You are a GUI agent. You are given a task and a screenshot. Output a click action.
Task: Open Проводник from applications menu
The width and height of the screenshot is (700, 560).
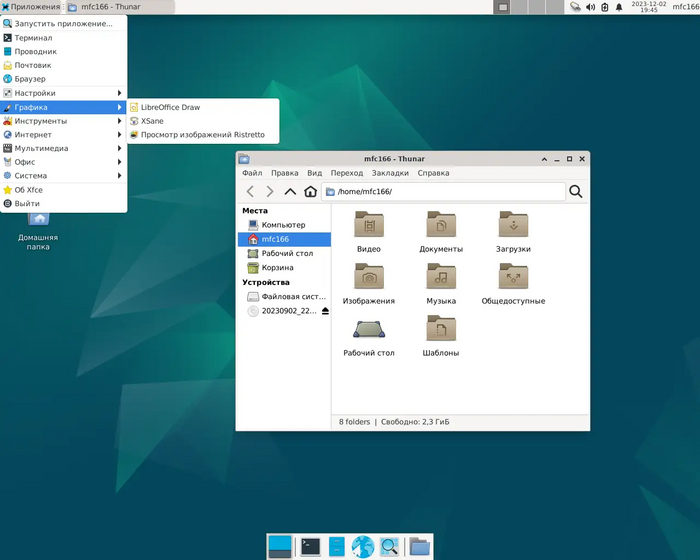point(63,51)
